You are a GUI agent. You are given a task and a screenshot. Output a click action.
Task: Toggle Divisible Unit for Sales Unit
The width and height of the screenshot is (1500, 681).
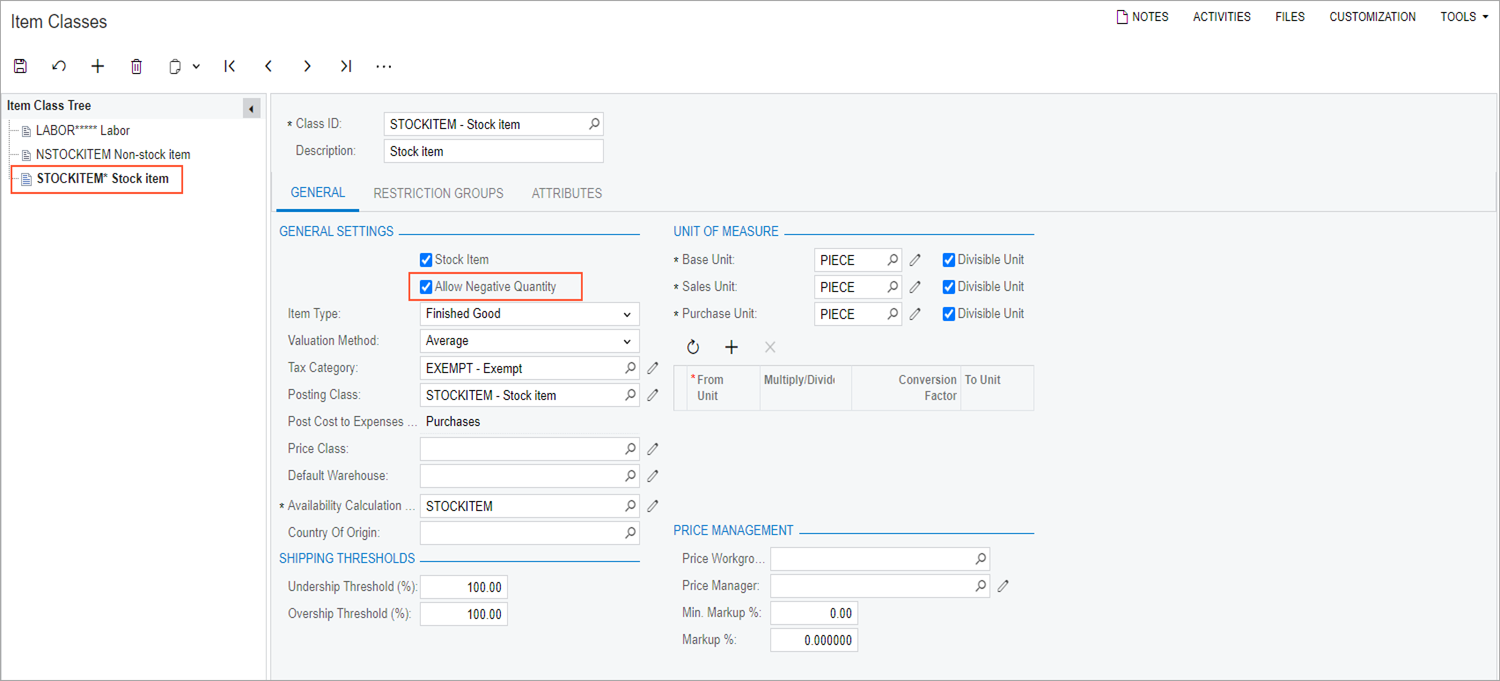[949, 287]
